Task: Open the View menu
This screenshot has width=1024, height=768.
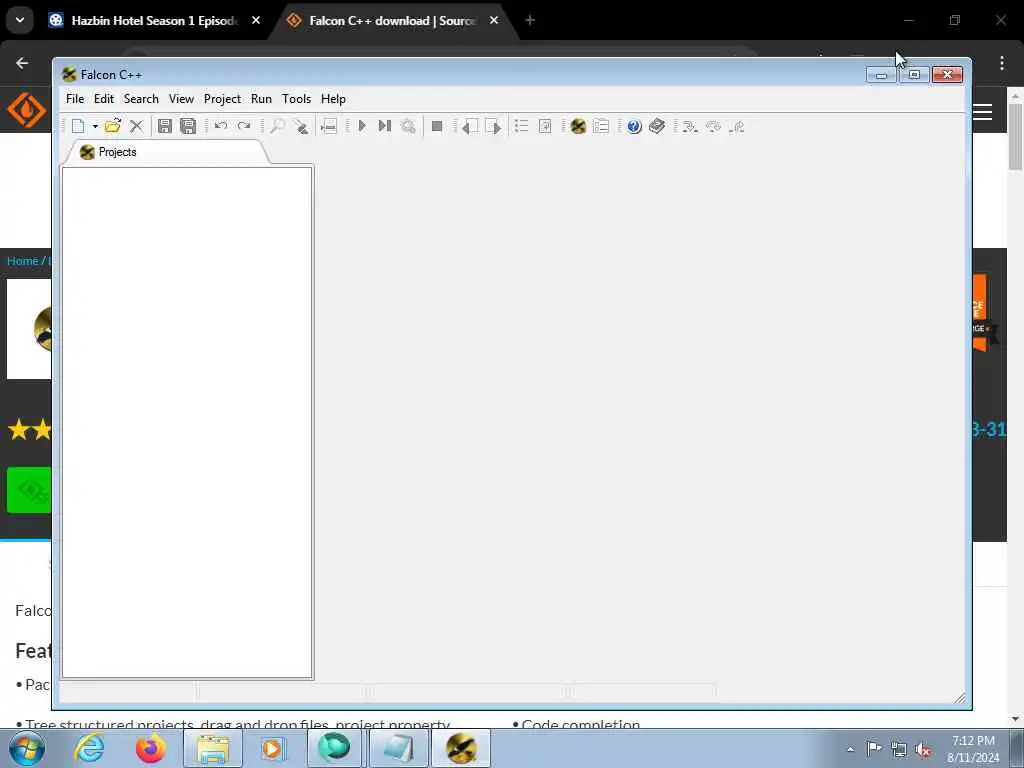Action: (181, 99)
